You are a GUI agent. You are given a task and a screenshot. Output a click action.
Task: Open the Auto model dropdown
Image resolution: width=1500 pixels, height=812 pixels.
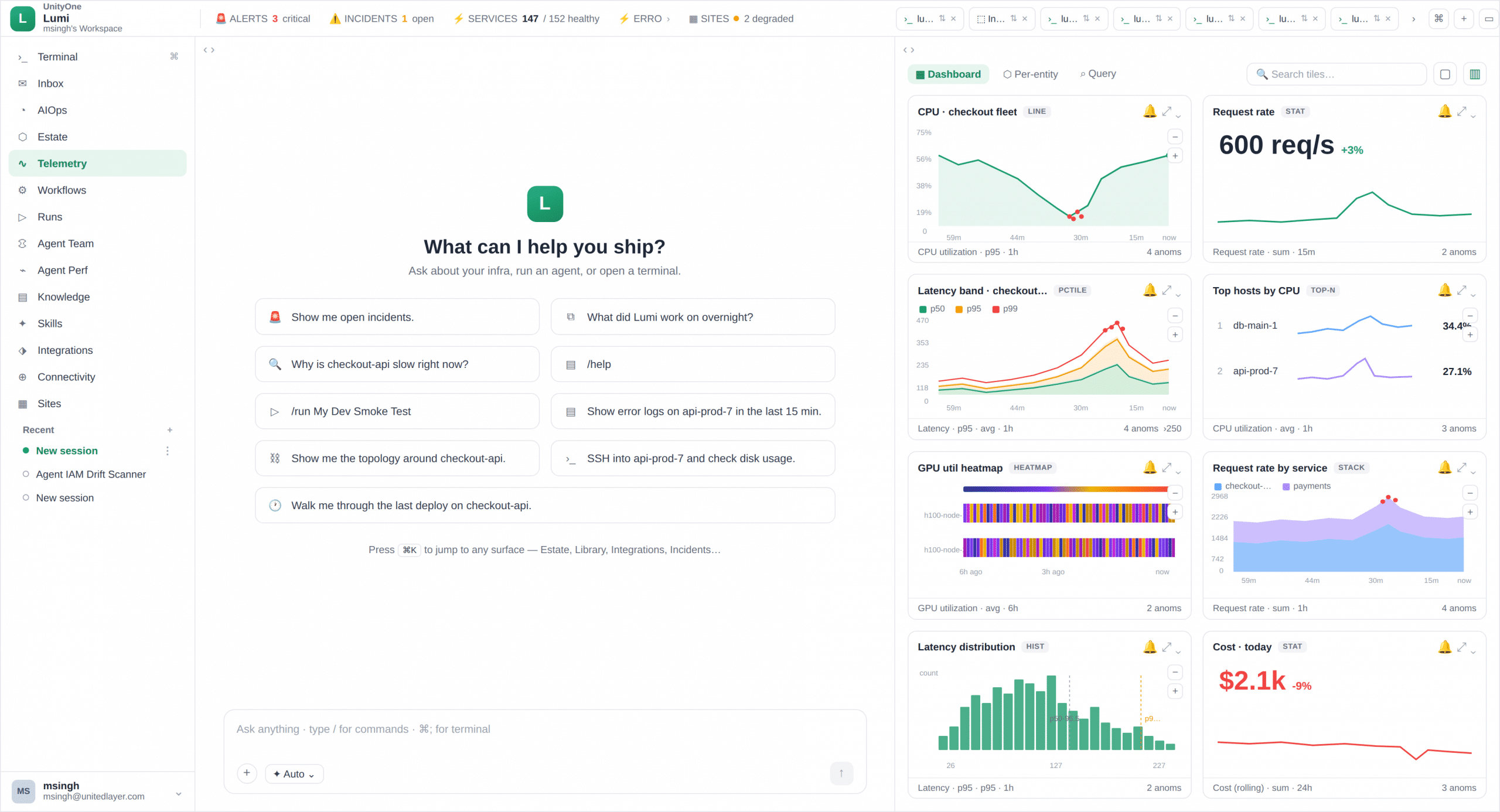(x=294, y=774)
